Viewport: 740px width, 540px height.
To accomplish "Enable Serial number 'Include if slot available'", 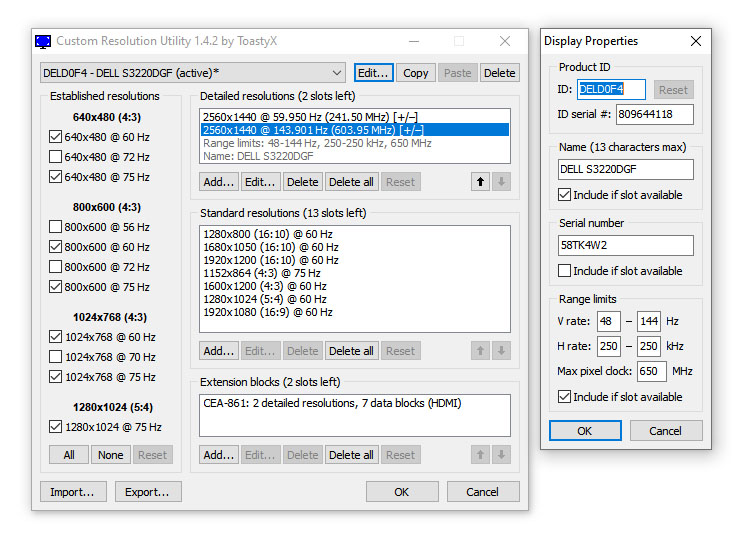I will click(x=564, y=271).
